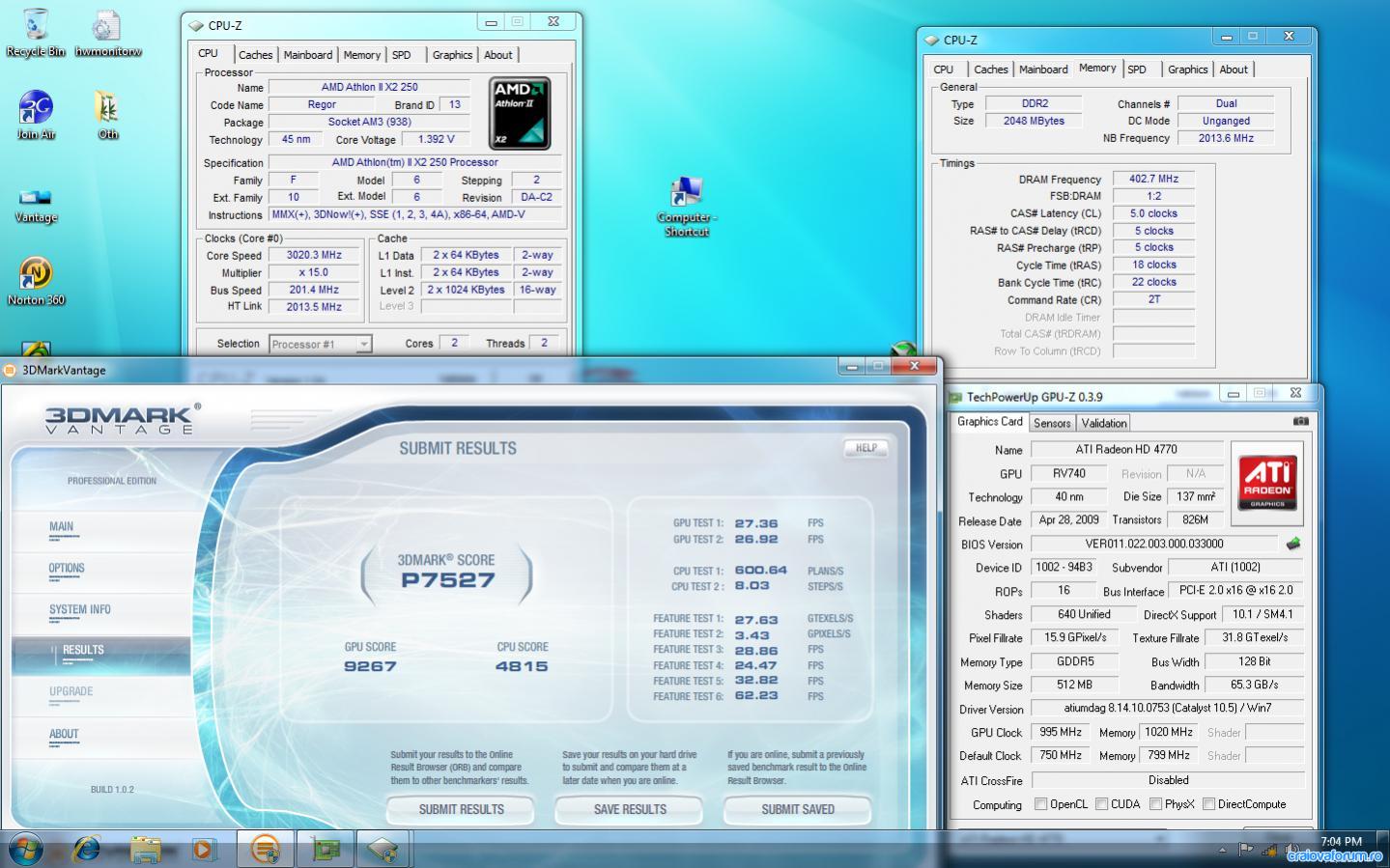Image resolution: width=1390 pixels, height=868 pixels.
Task: Open SPD tab in right CPU-Z window
Action: pos(1137,70)
